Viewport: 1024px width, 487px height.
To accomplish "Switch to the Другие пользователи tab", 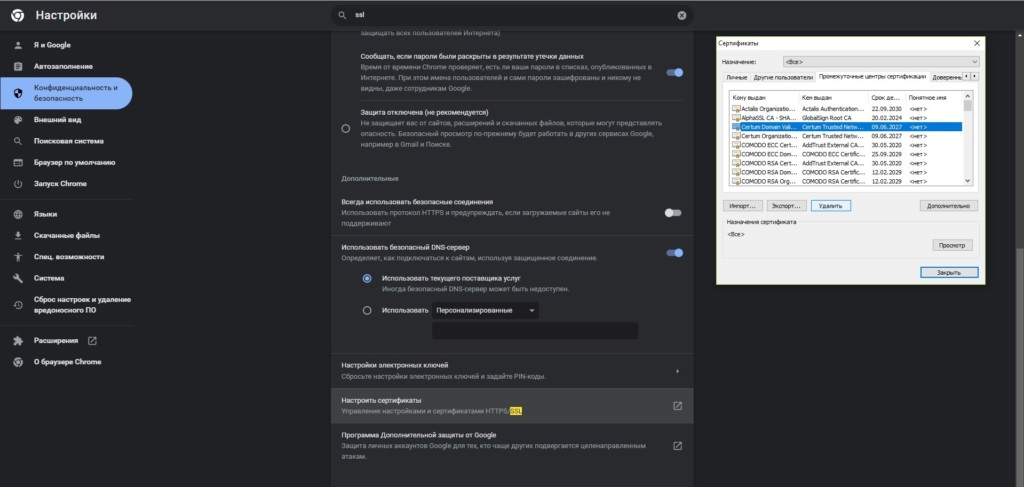I will click(783, 77).
